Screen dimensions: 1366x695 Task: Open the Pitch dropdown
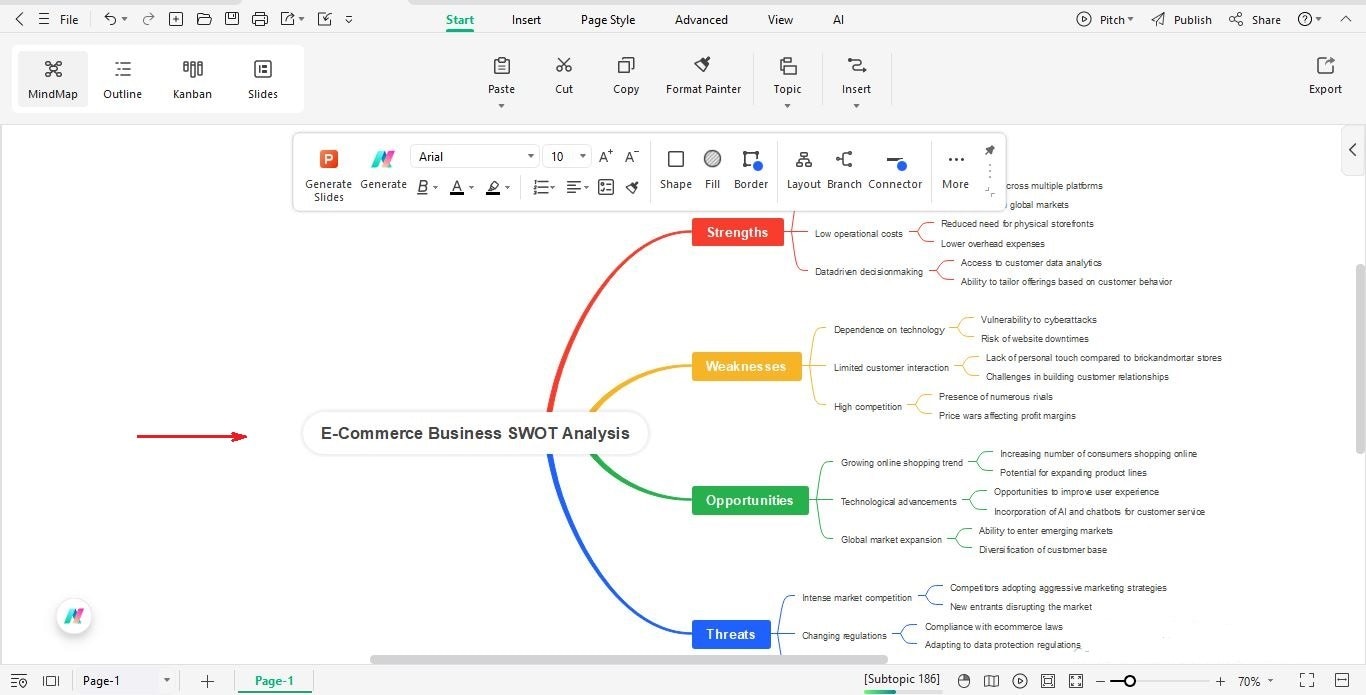(1105, 18)
